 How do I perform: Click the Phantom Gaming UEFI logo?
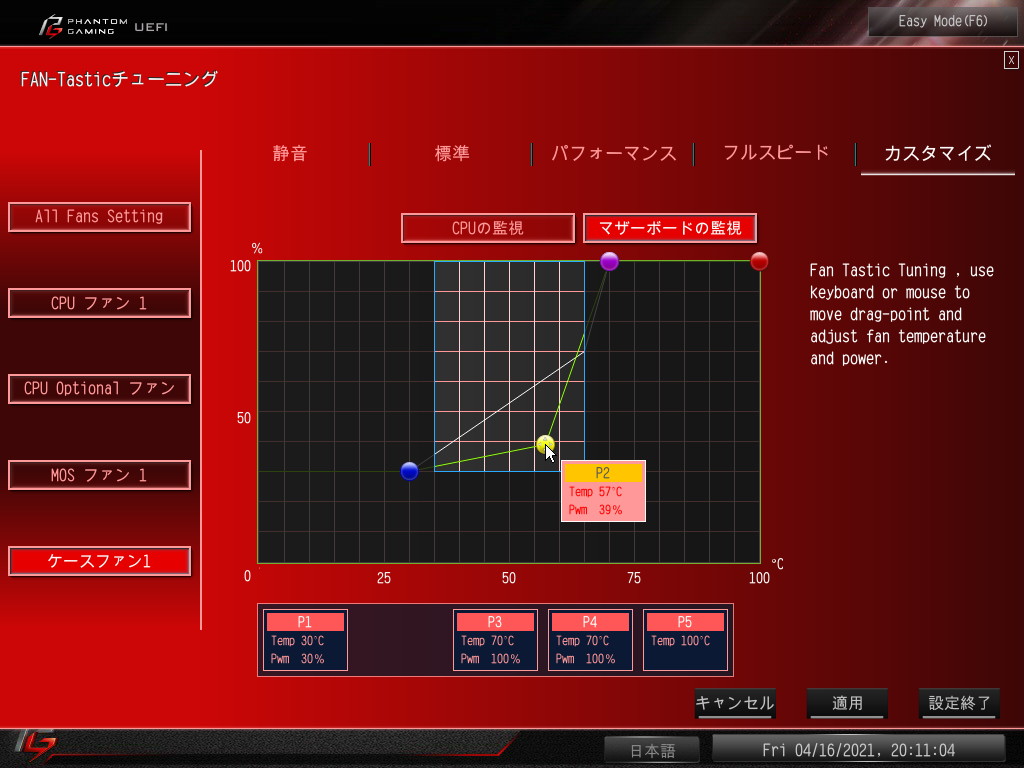point(103,26)
